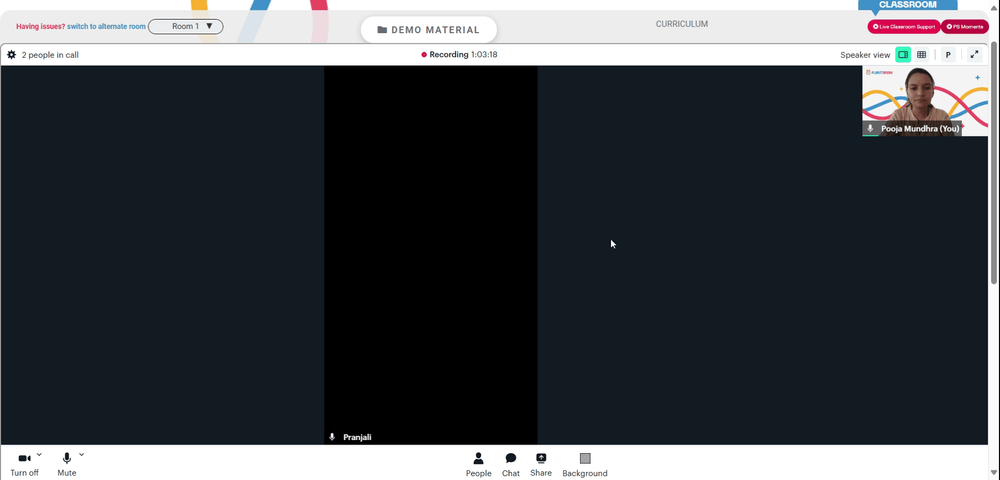Click switch to alternate room link

tap(106, 26)
